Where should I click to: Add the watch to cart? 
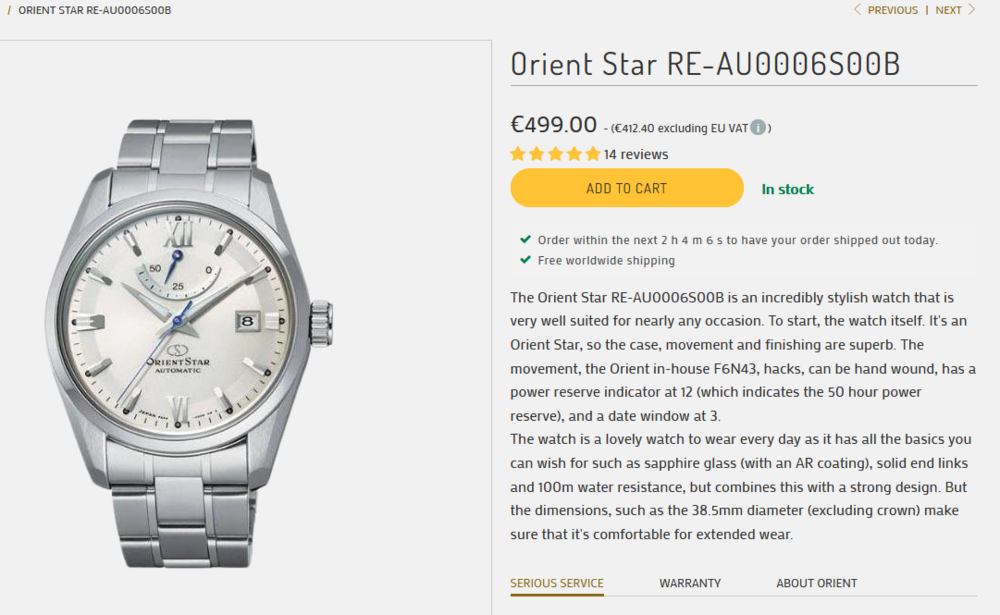click(626, 188)
